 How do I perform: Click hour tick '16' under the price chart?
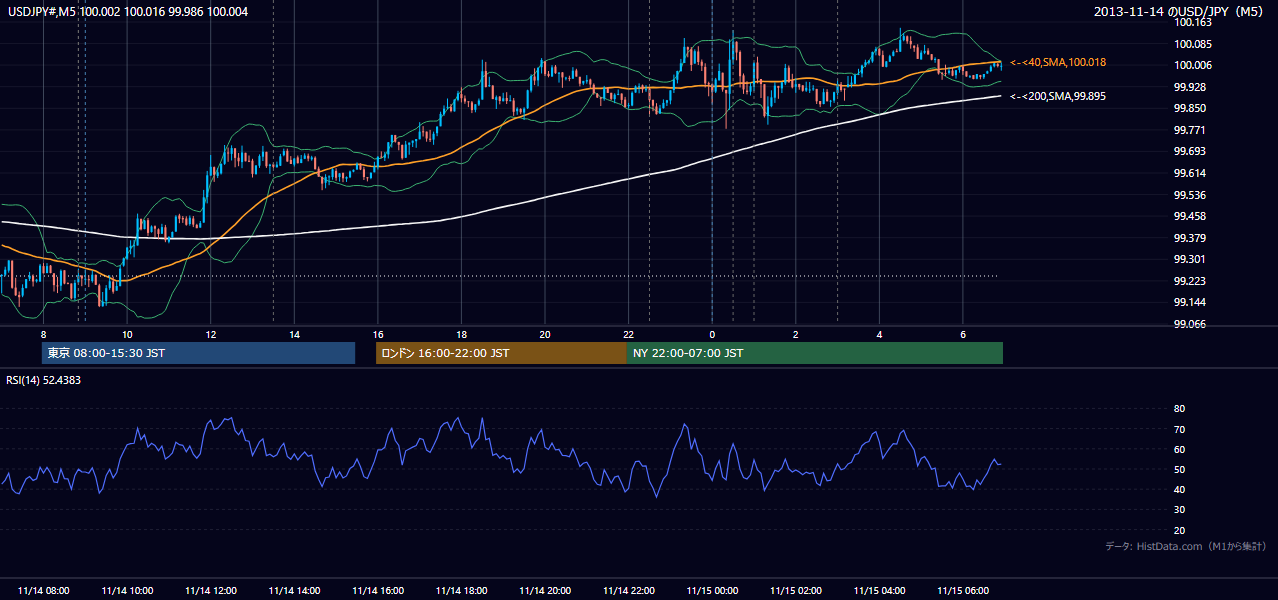point(378,334)
